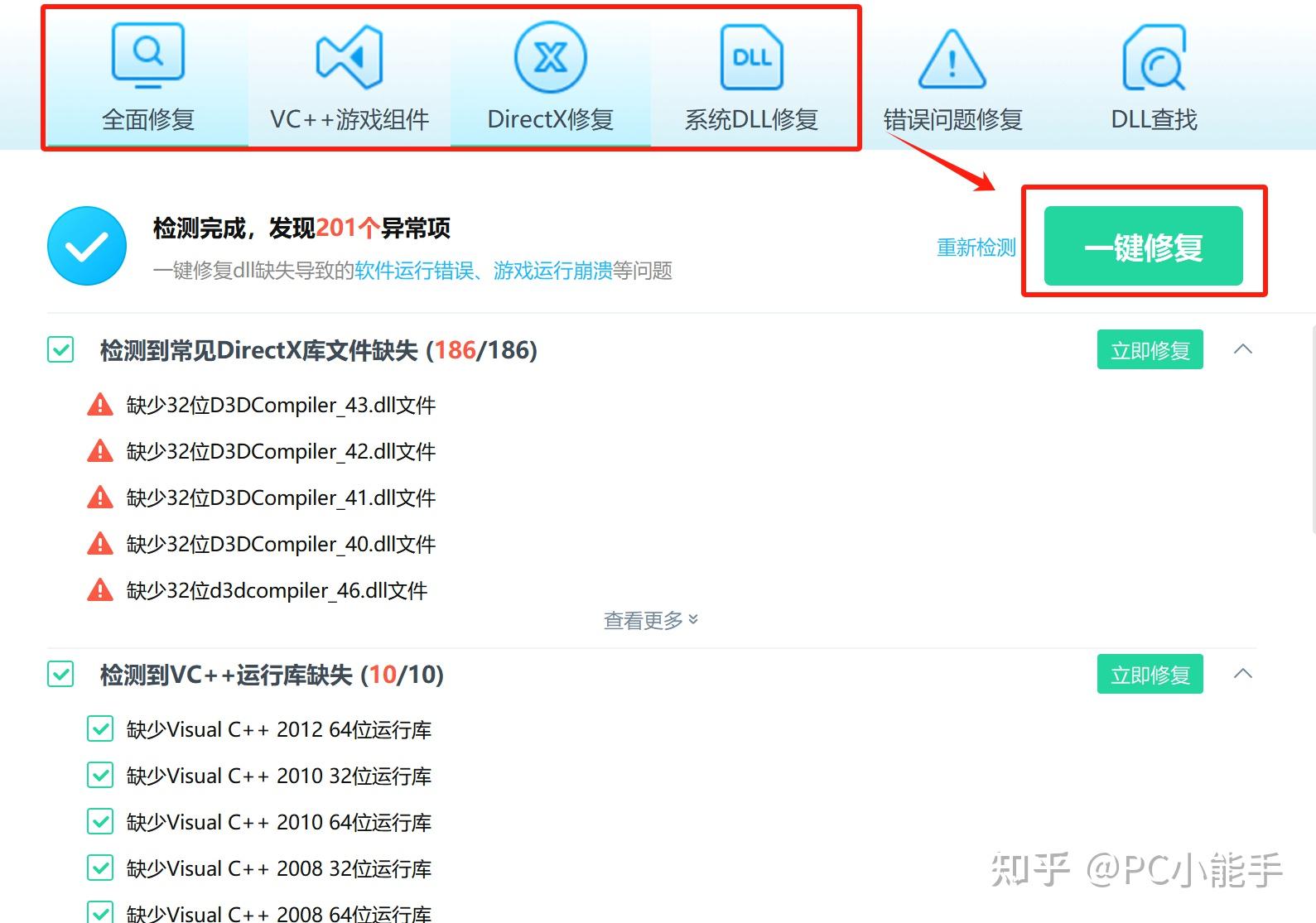Click text 缺少Visual C++ 2010 32位运行库
The width and height of the screenshot is (1316, 923).
[279, 776]
